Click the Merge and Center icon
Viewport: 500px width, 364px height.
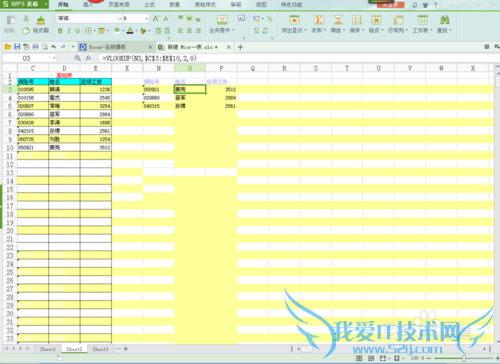point(222,20)
